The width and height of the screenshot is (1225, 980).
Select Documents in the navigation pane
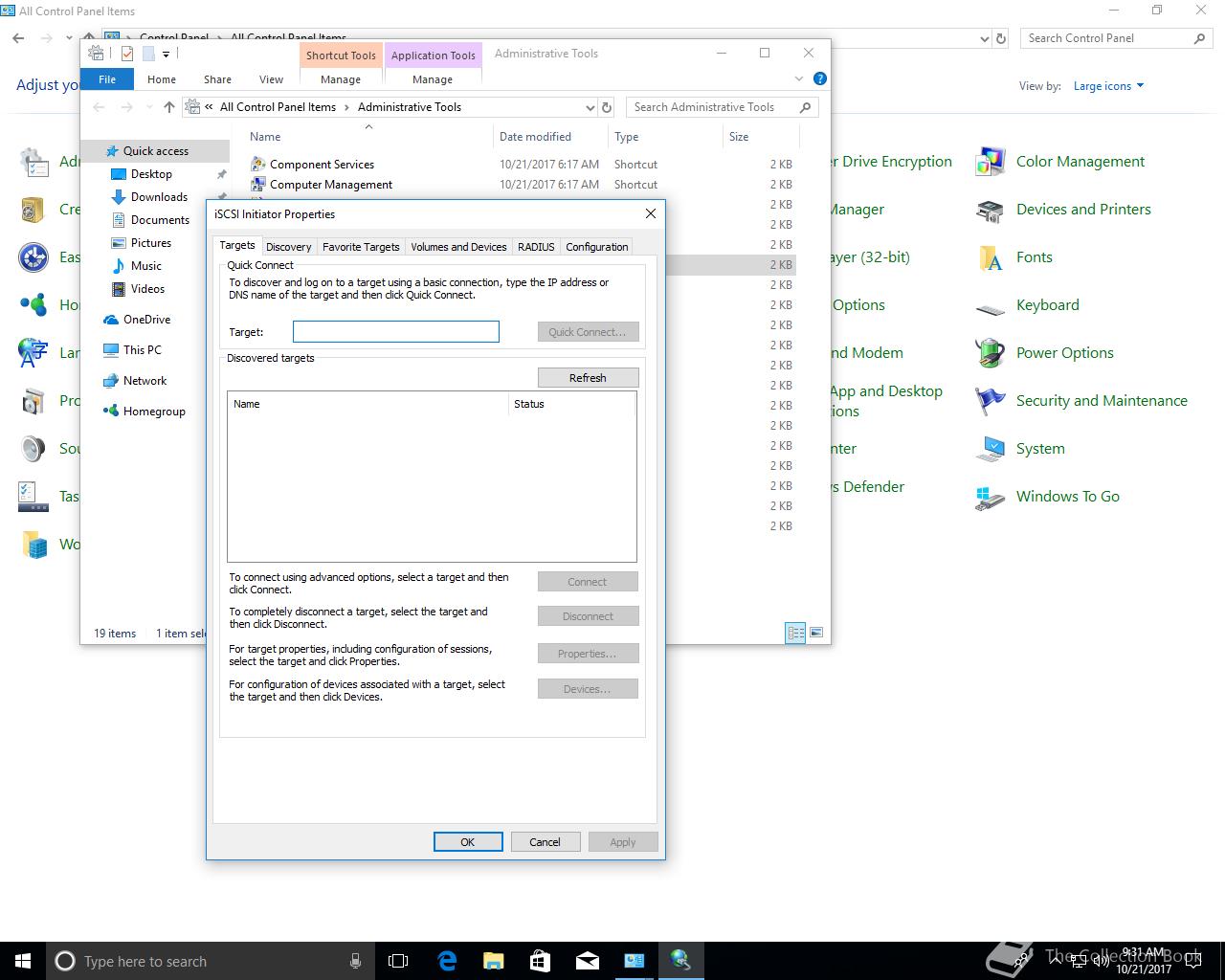pos(160,220)
